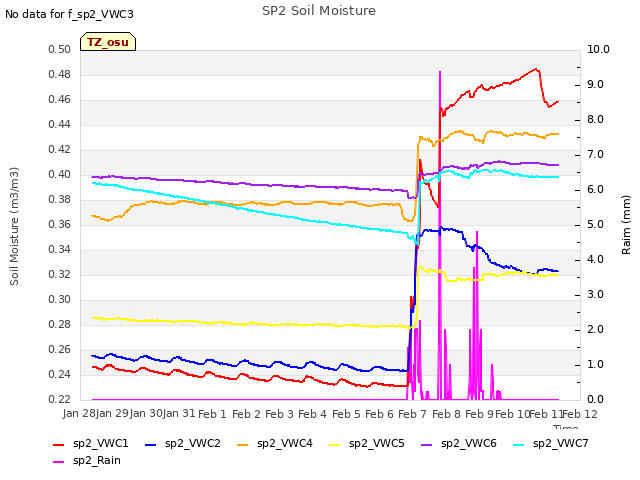Click the sp2_VWC2 legend label
The height and width of the screenshot is (480, 640).
[x=193, y=443]
